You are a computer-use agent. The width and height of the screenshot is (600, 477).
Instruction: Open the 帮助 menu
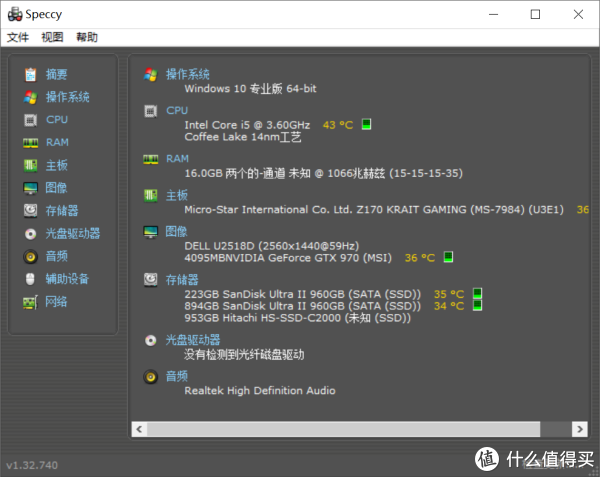tap(87, 37)
